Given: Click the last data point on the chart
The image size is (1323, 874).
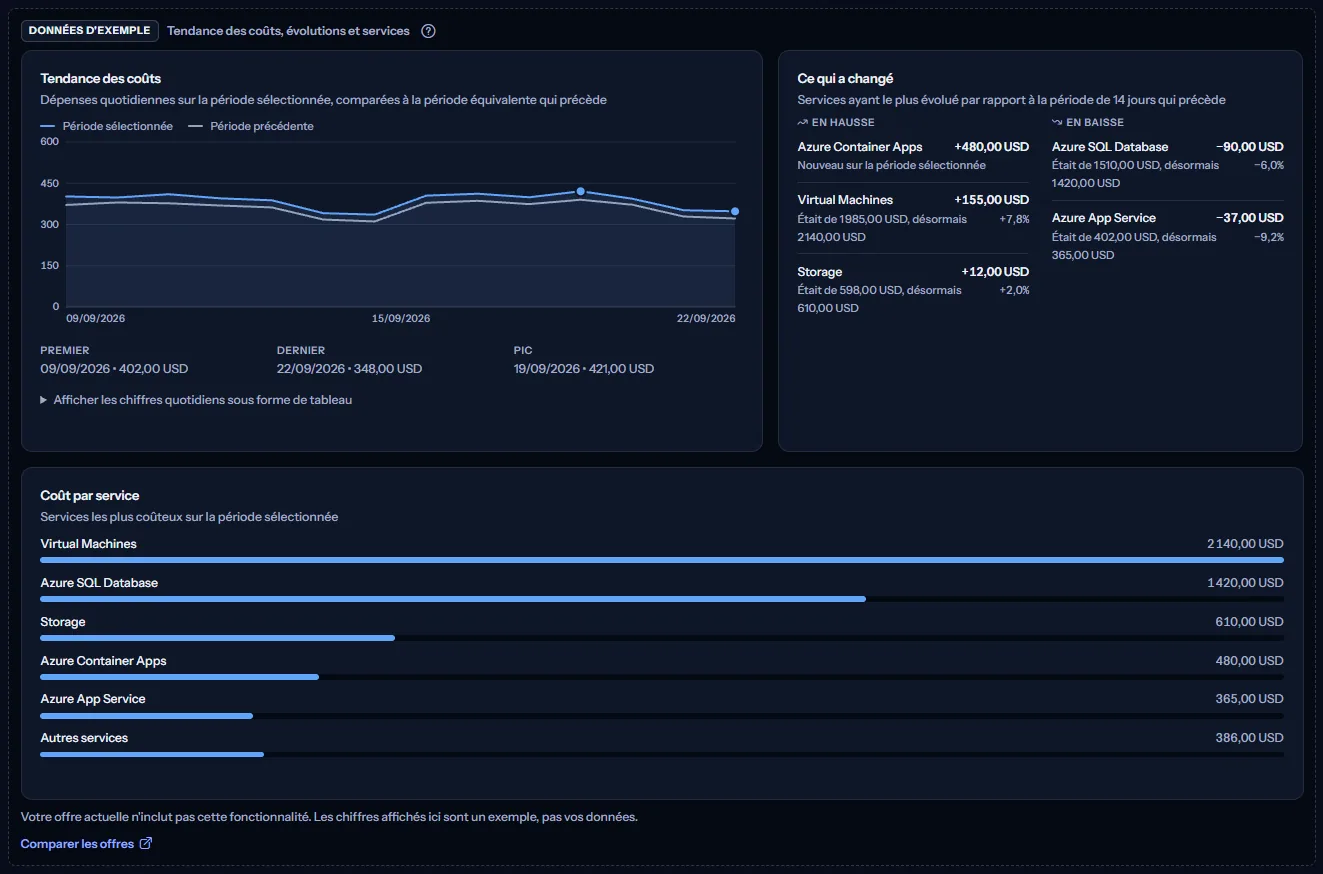Looking at the screenshot, I should (x=735, y=211).
